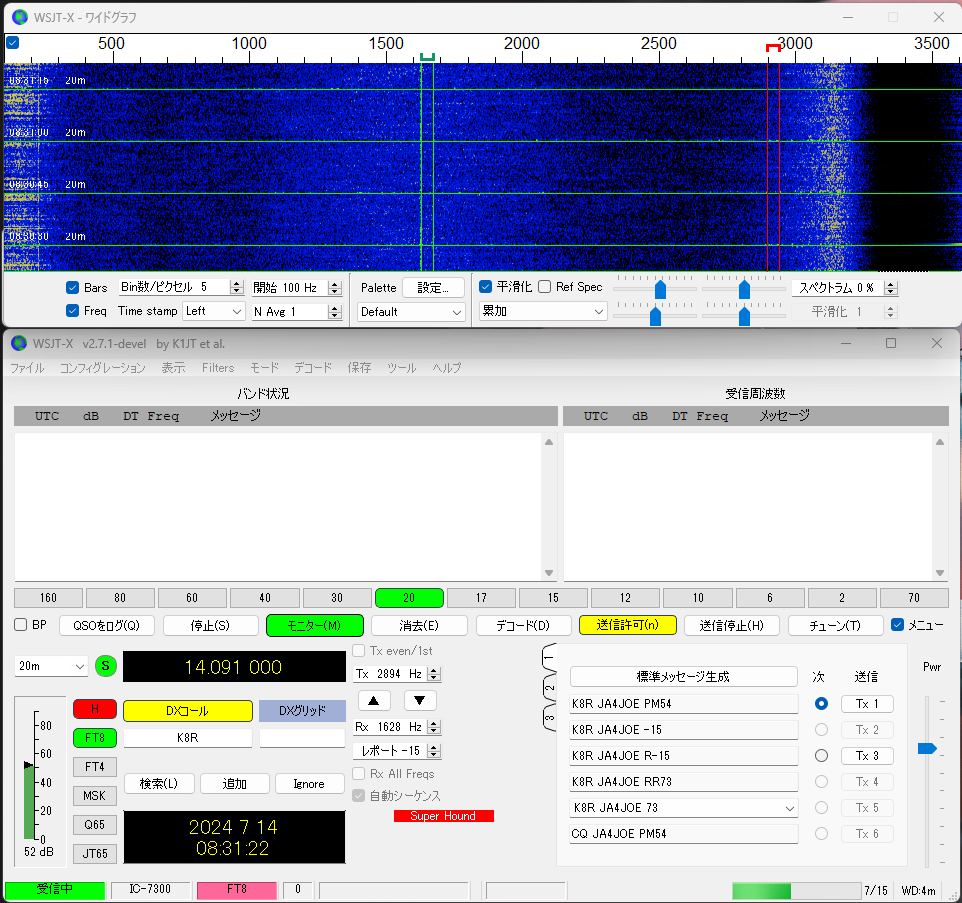Screen dimensions: 962x903
Task: Adjust the upper-left Wide Graph gain slider
Action: (660, 289)
